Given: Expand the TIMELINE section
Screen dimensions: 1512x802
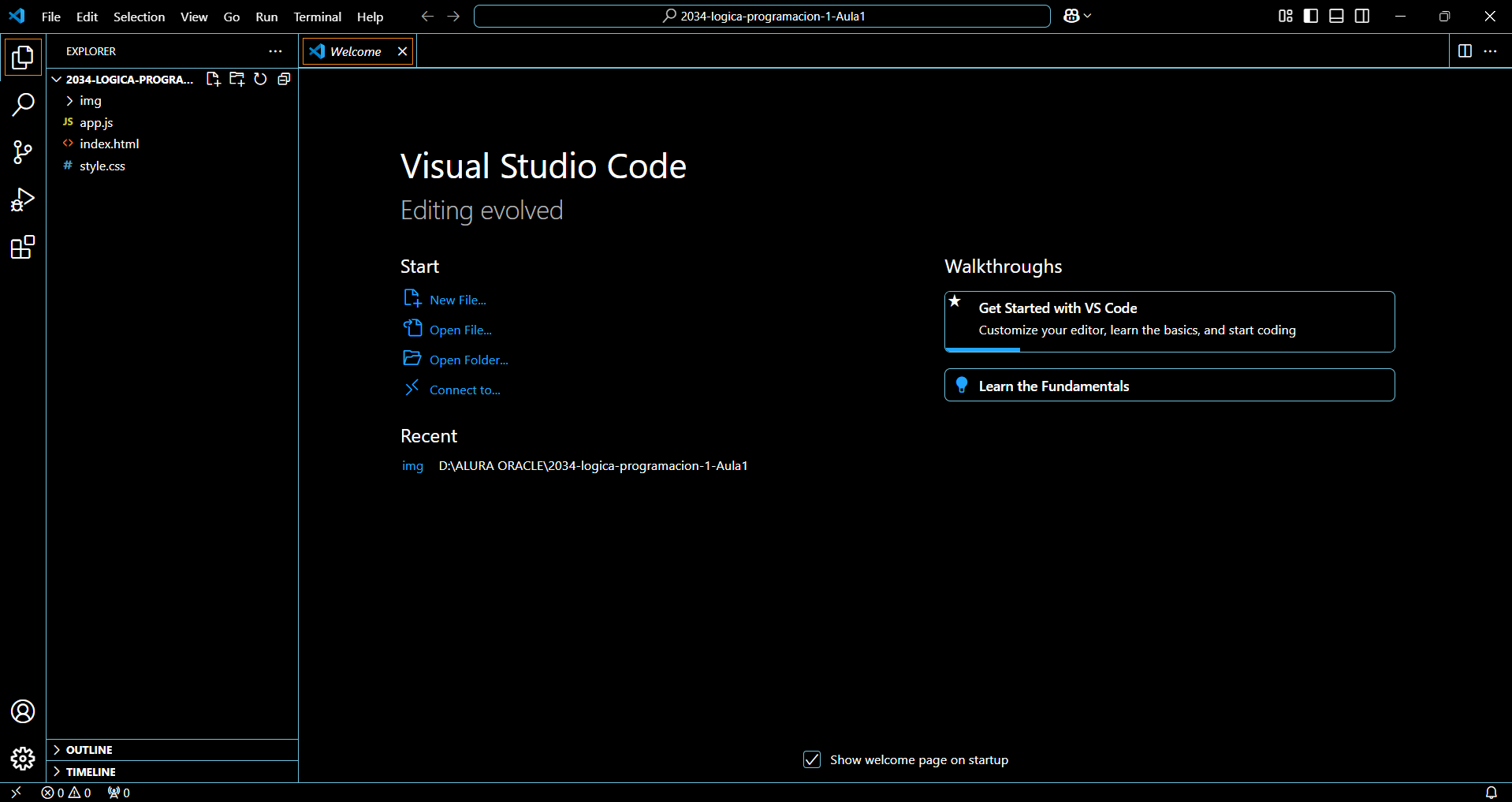Looking at the screenshot, I should pyautogui.click(x=172, y=772).
